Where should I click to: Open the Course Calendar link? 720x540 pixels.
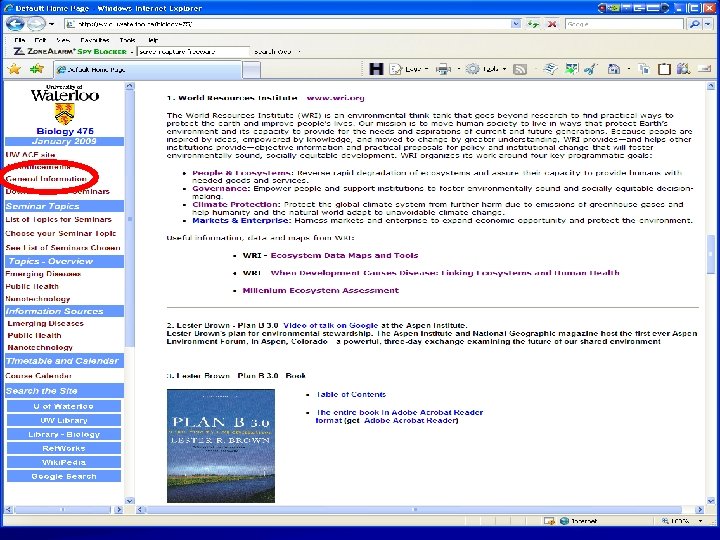coord(39,376)
